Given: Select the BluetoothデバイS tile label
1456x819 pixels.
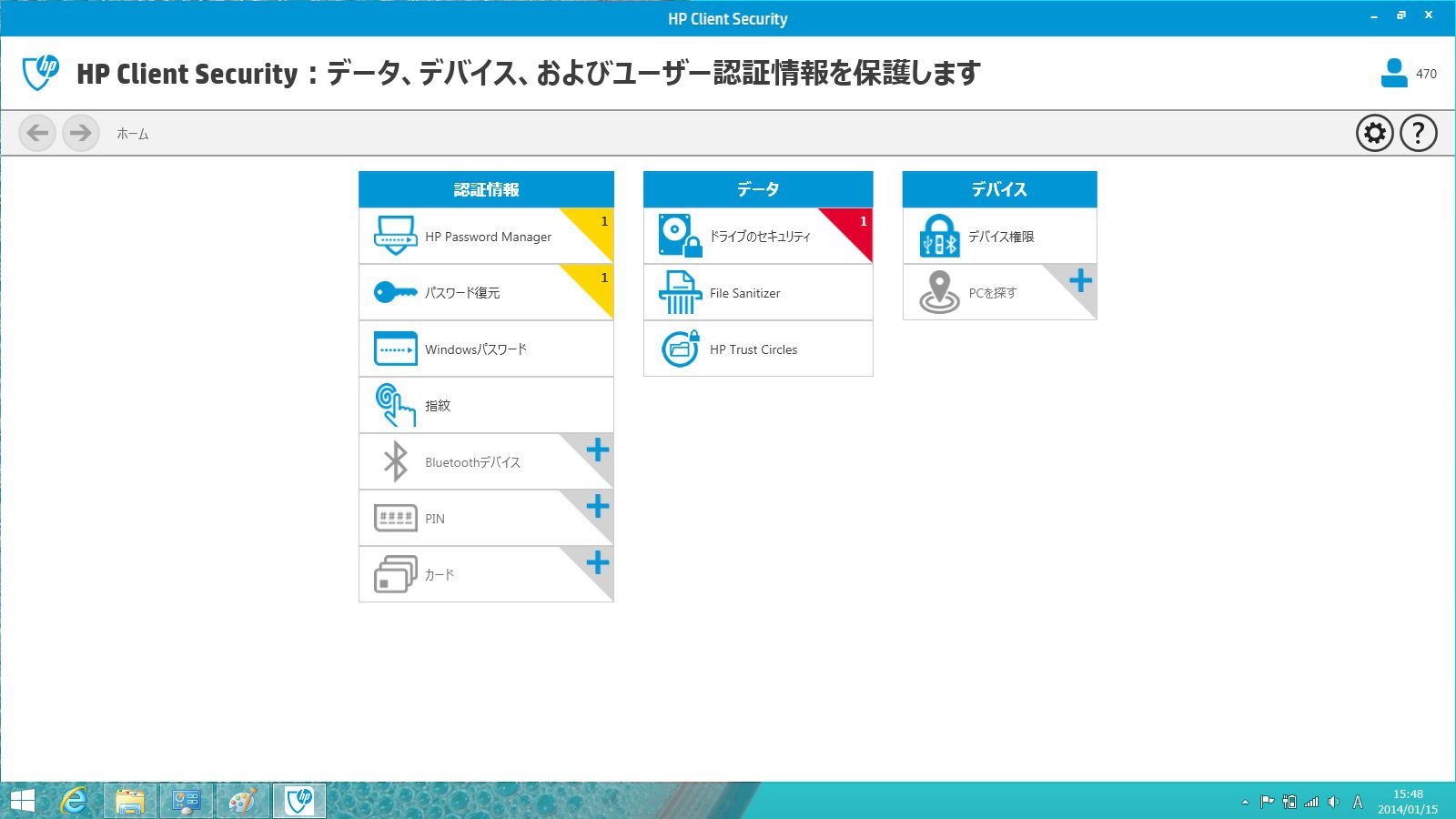Looking at the screenshot, I should (x=472, y=462).
